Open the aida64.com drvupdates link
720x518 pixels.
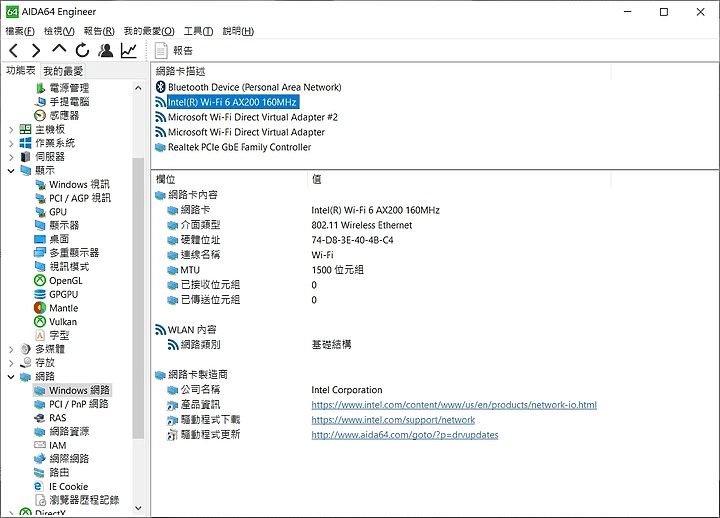pyautogui.click(x=405, y=434)
